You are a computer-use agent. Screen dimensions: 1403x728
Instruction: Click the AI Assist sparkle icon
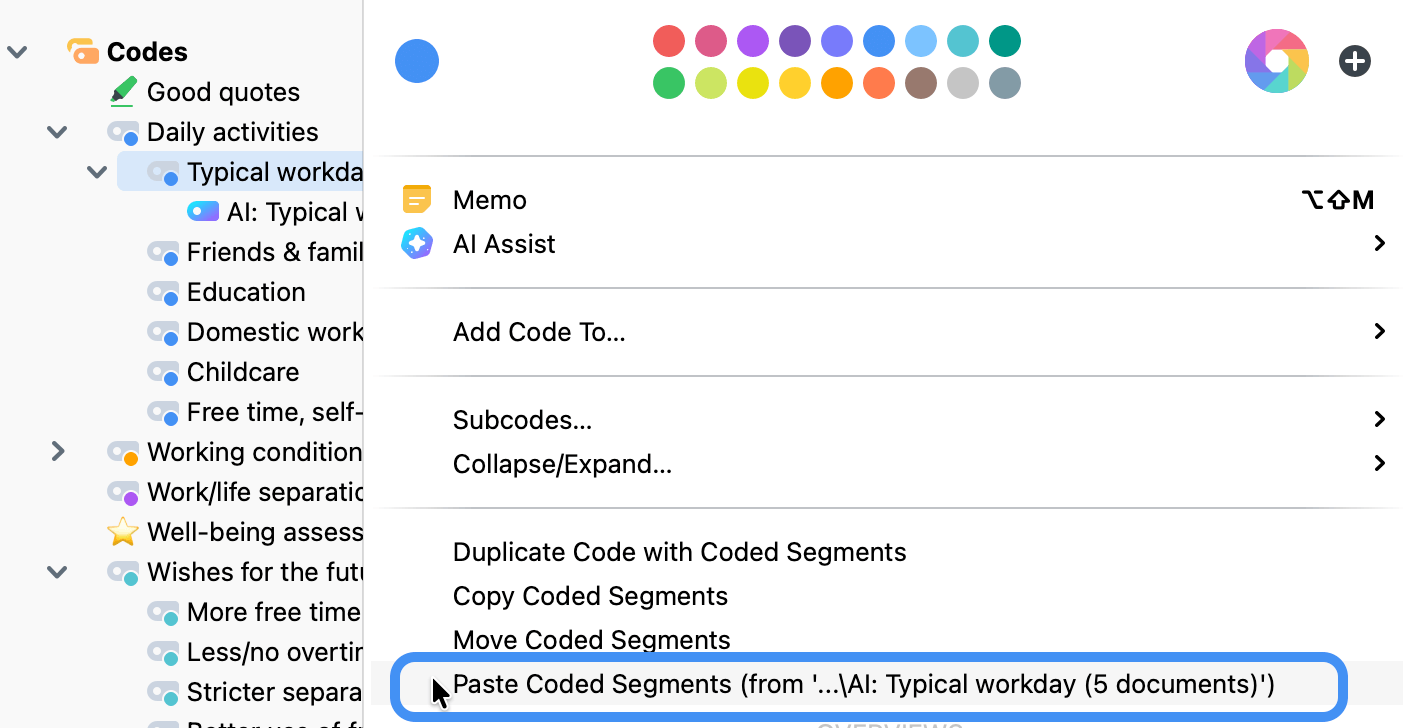[416, 243]
